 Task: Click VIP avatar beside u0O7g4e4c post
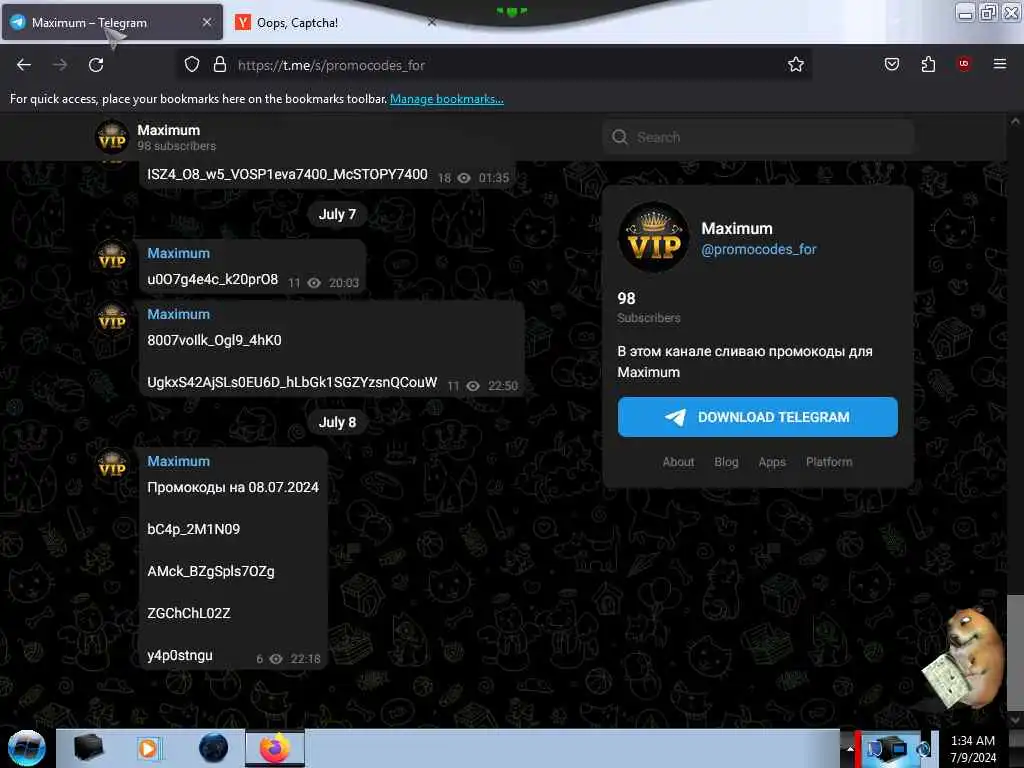pos(112,256)
